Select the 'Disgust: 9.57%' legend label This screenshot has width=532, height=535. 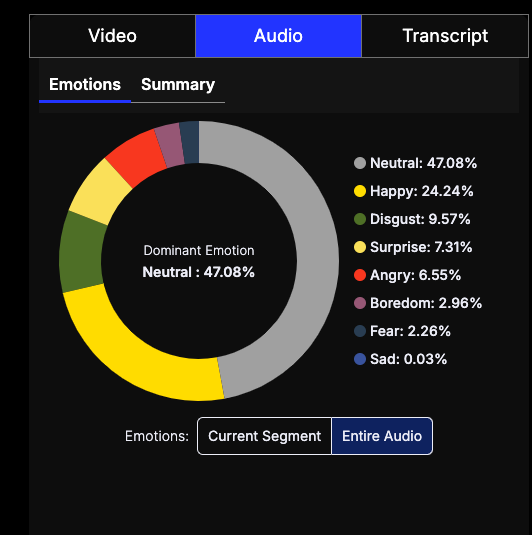pos(420,219)
